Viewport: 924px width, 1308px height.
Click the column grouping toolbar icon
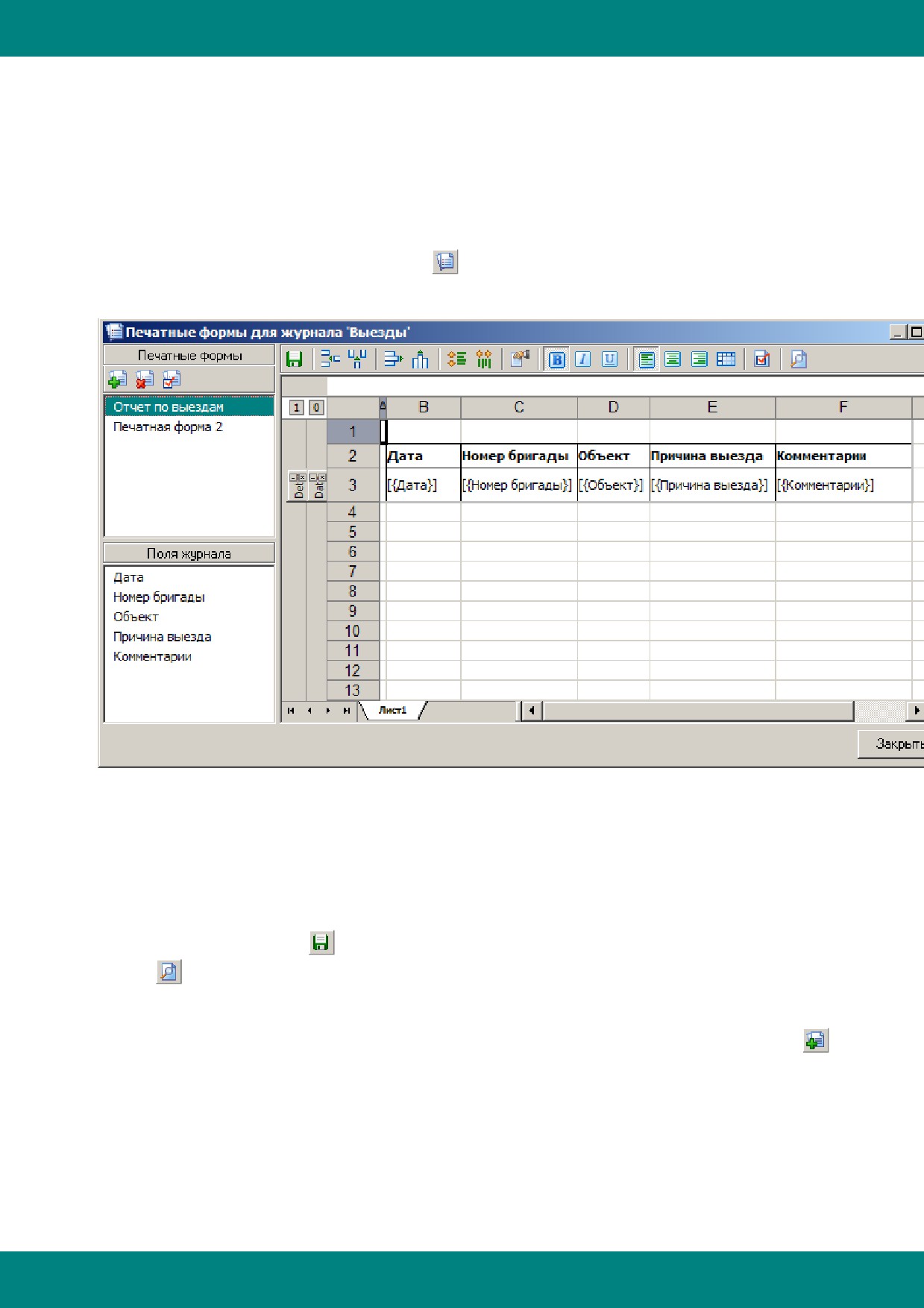pyautogui.click(x=484, y=359)
